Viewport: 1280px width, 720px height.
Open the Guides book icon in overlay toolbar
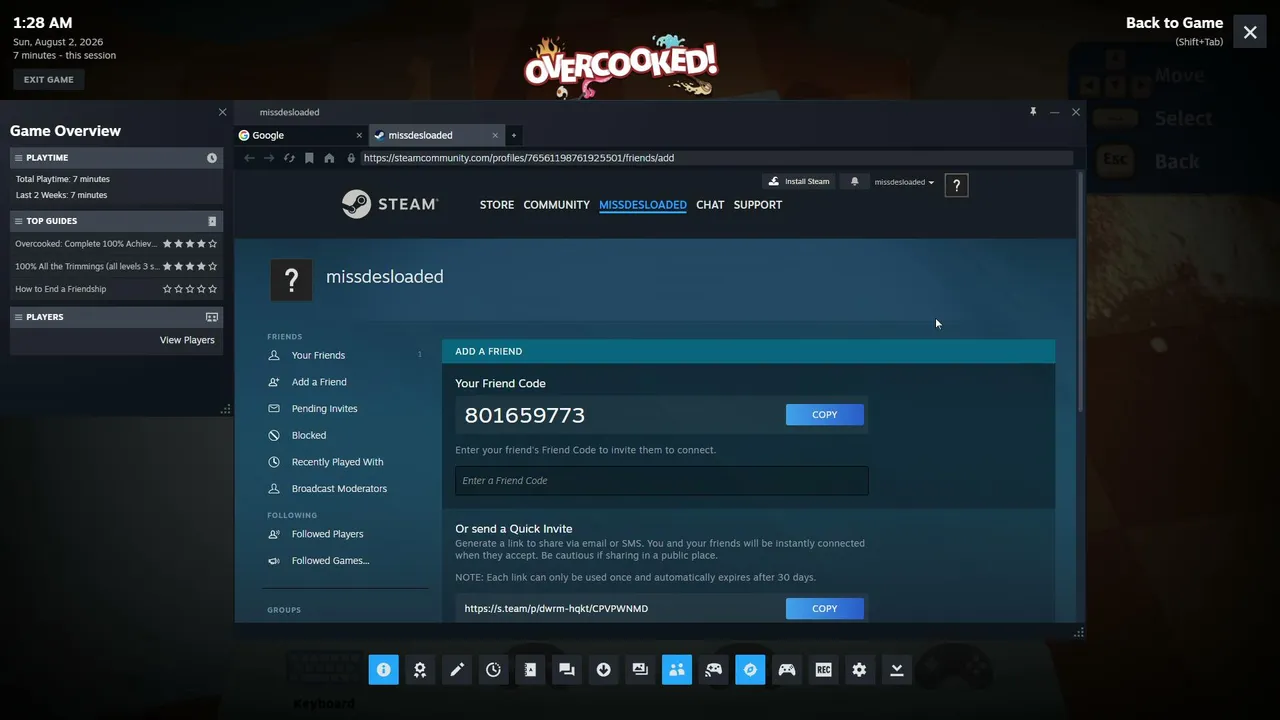[530, 670]
